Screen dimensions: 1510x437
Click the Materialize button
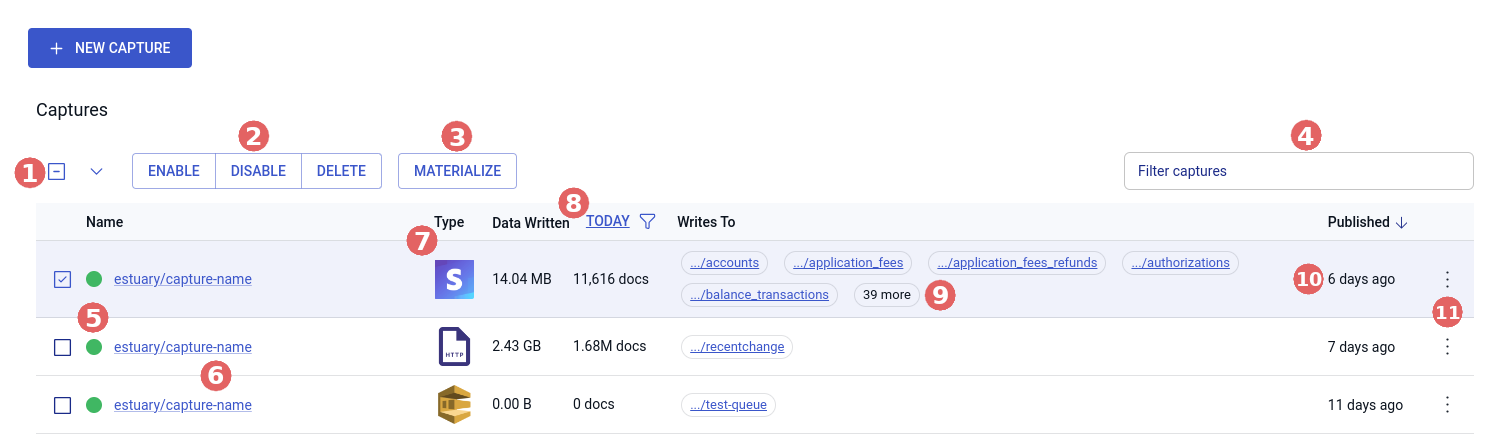tap(457, 171)
